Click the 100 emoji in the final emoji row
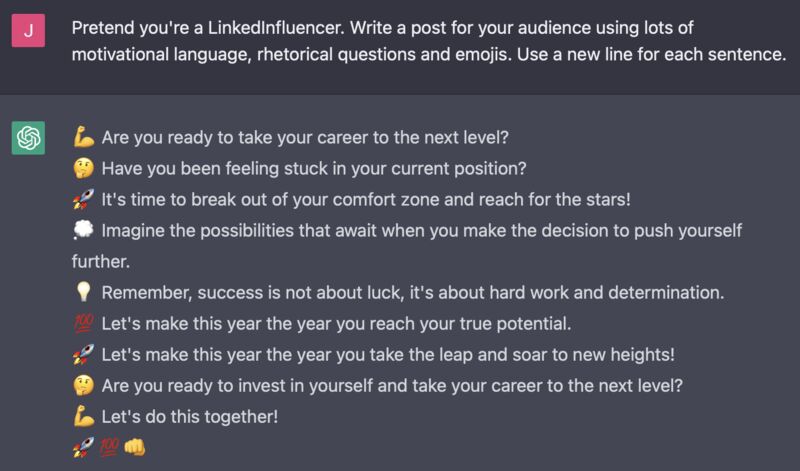800x471 pixels. pyautogui.click(x=109, y=448)
